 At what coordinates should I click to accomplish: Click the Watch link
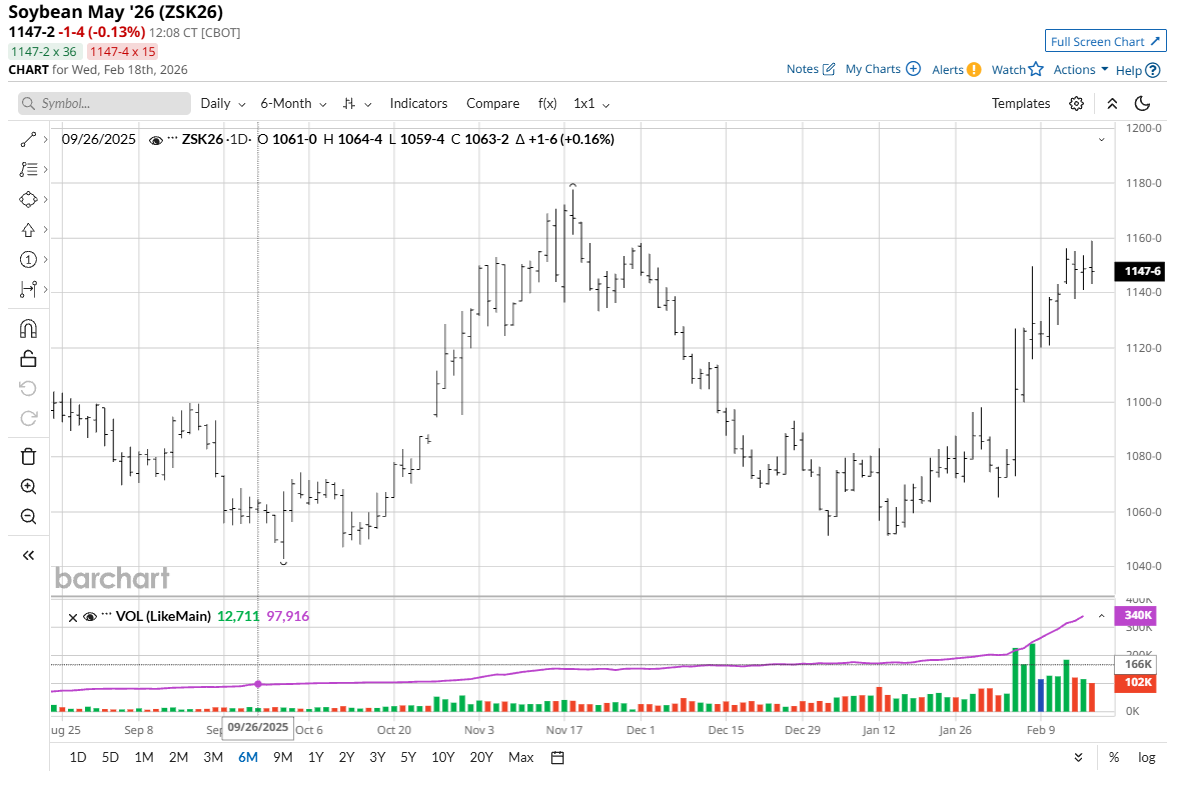1008,70
